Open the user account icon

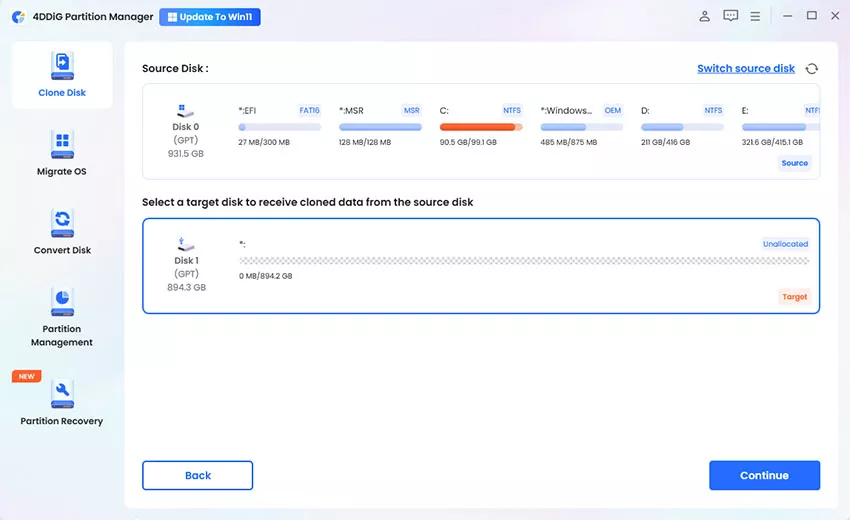coord(704,16)
